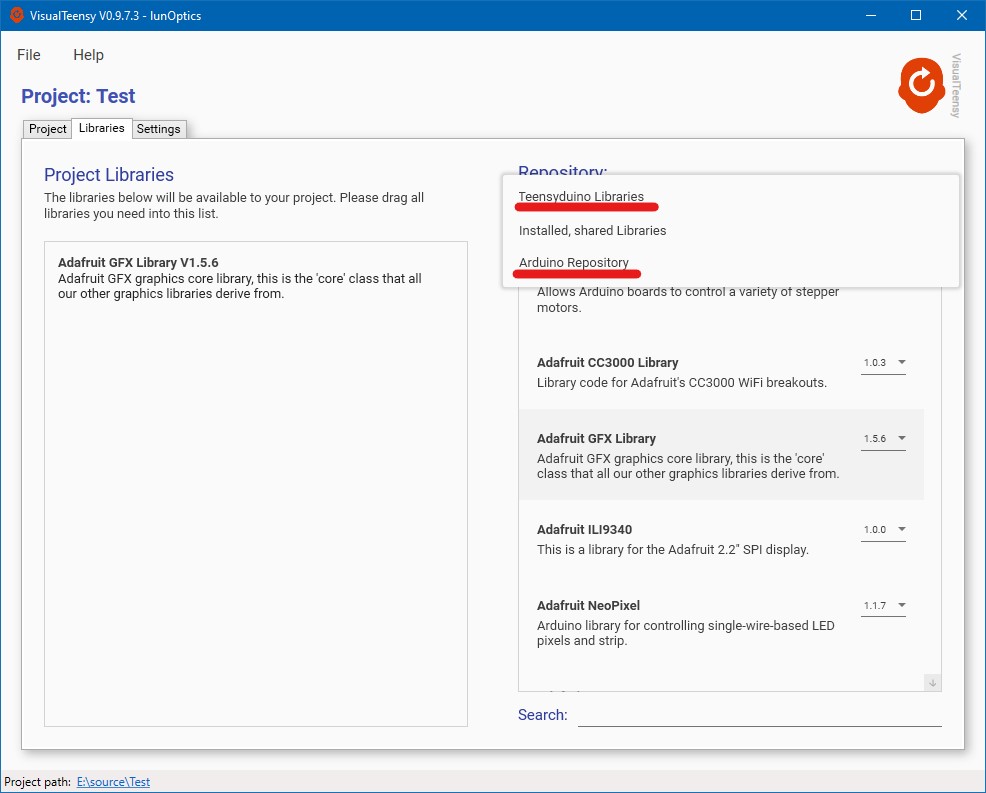986x793 pixels.
Task: Click the stepper motors library description
Action: tap(687, 299)
